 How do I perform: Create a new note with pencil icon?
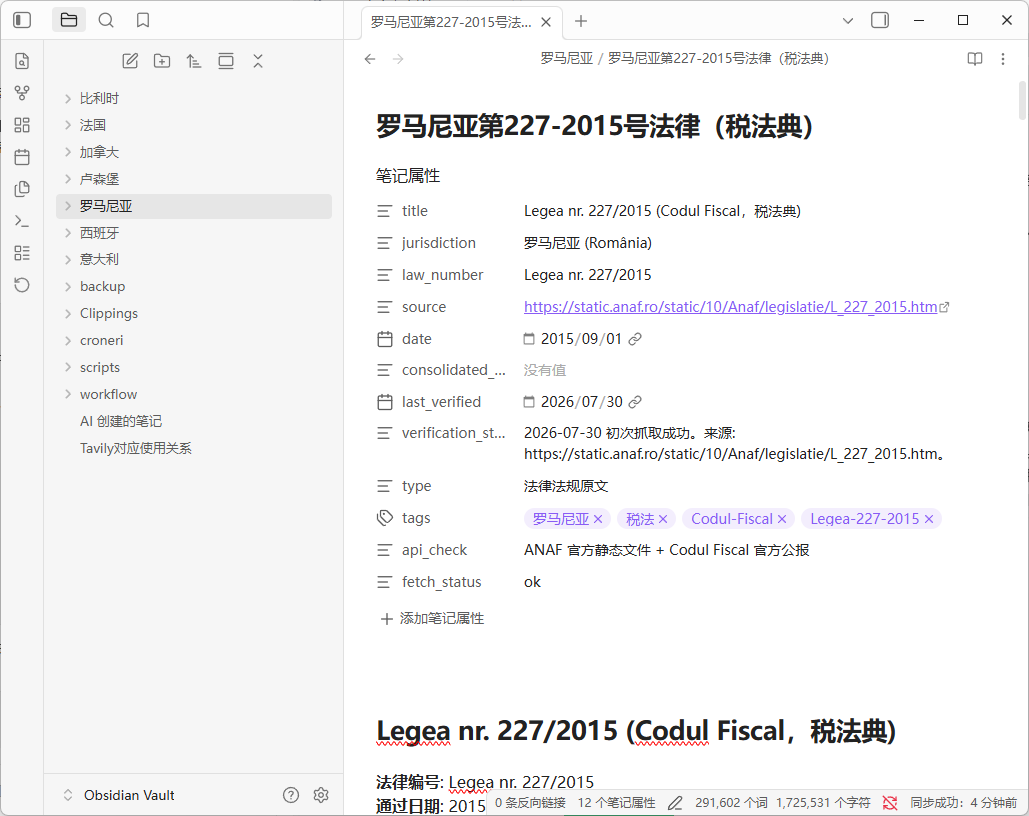(x=130, y=61)
